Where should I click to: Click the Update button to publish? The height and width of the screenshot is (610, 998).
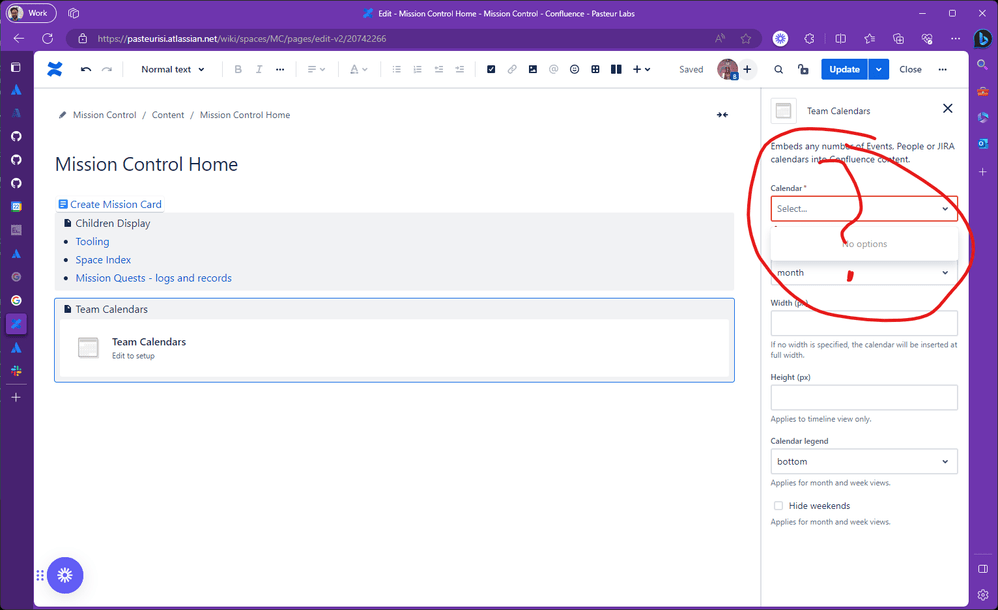844,69
